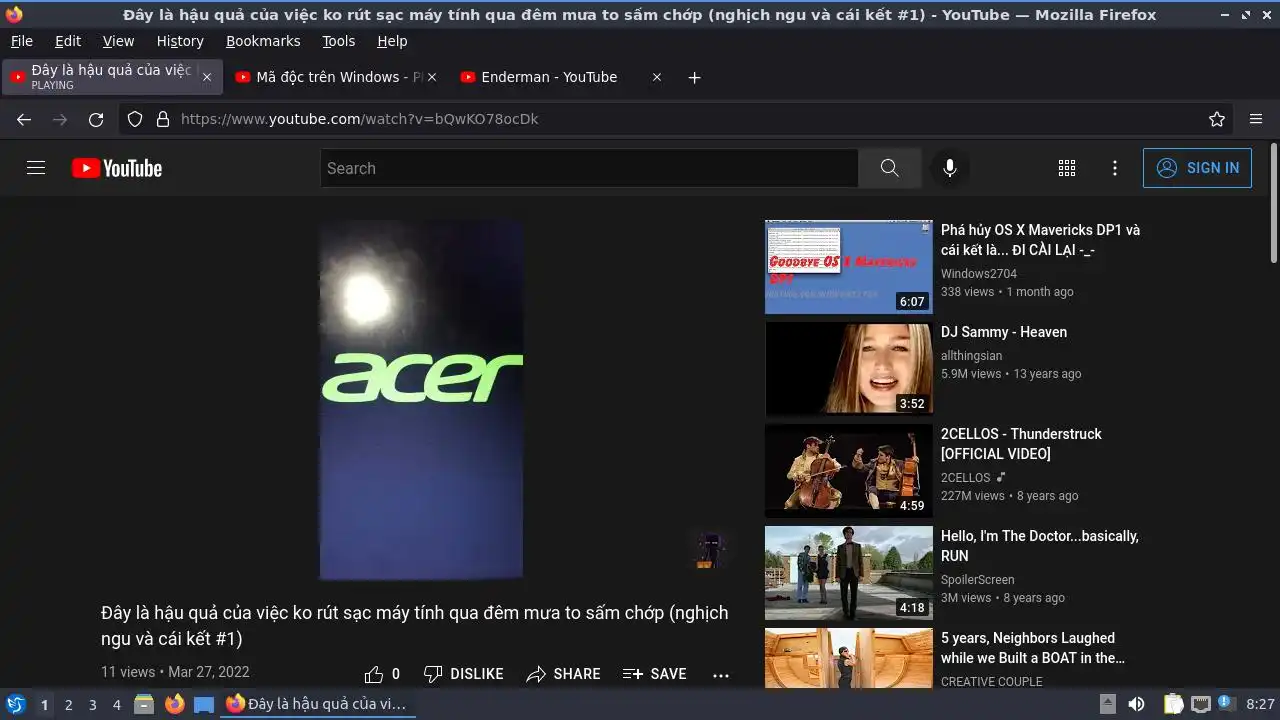Click channel name '2CELLOS' under Thunderstruck
Screen dimensions: 1280x720
(x=965, y=478)
